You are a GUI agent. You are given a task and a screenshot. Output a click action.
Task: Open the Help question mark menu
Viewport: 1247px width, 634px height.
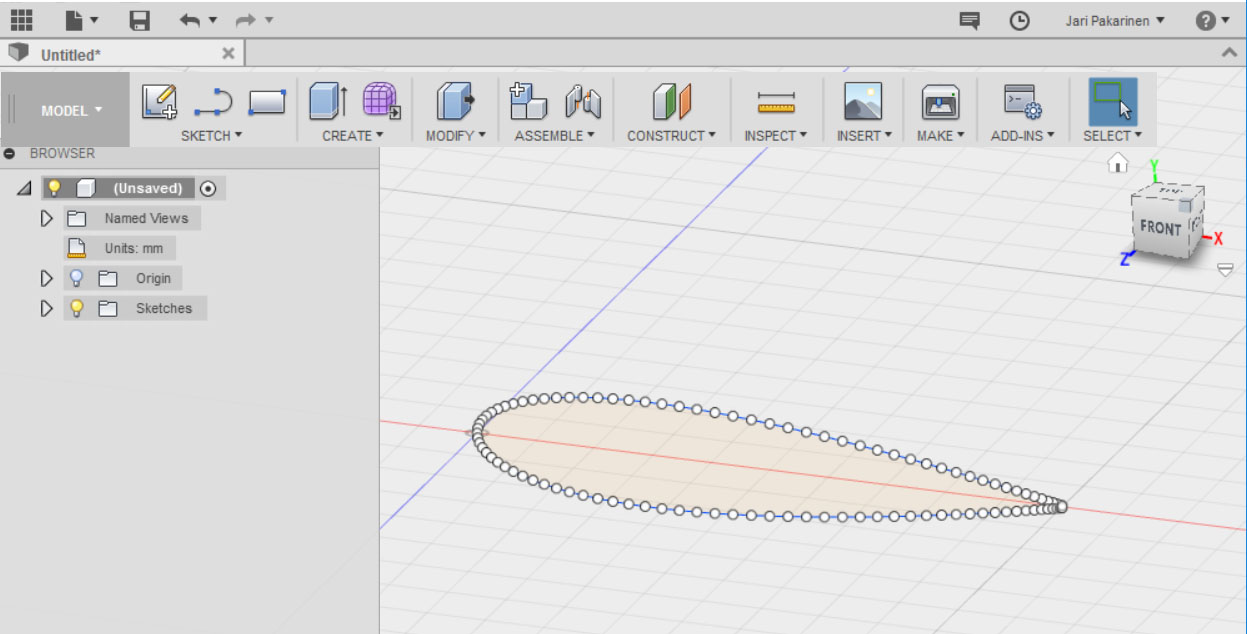click(x=1212, y=20)
